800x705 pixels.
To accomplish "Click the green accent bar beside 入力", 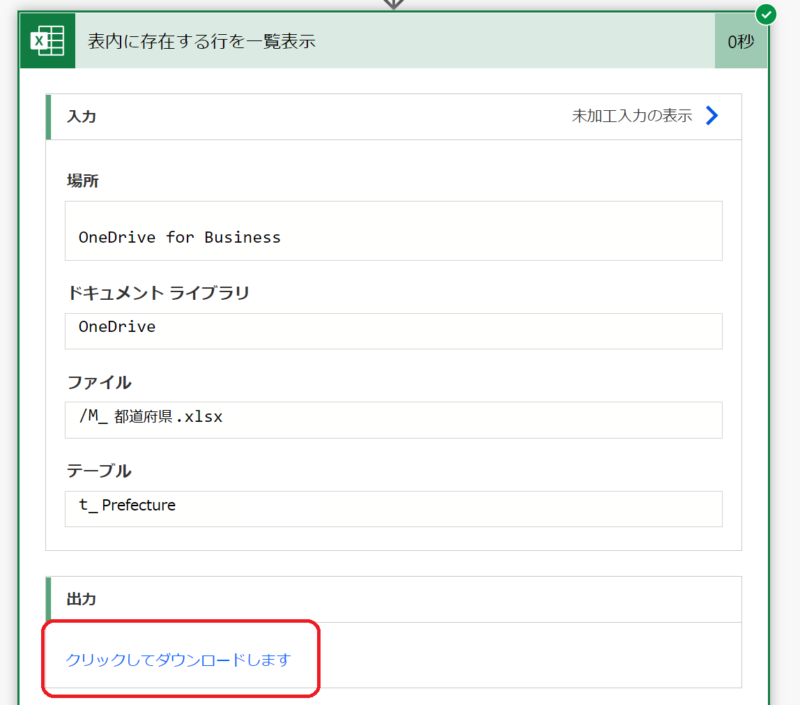I will [x=48, y=117].
